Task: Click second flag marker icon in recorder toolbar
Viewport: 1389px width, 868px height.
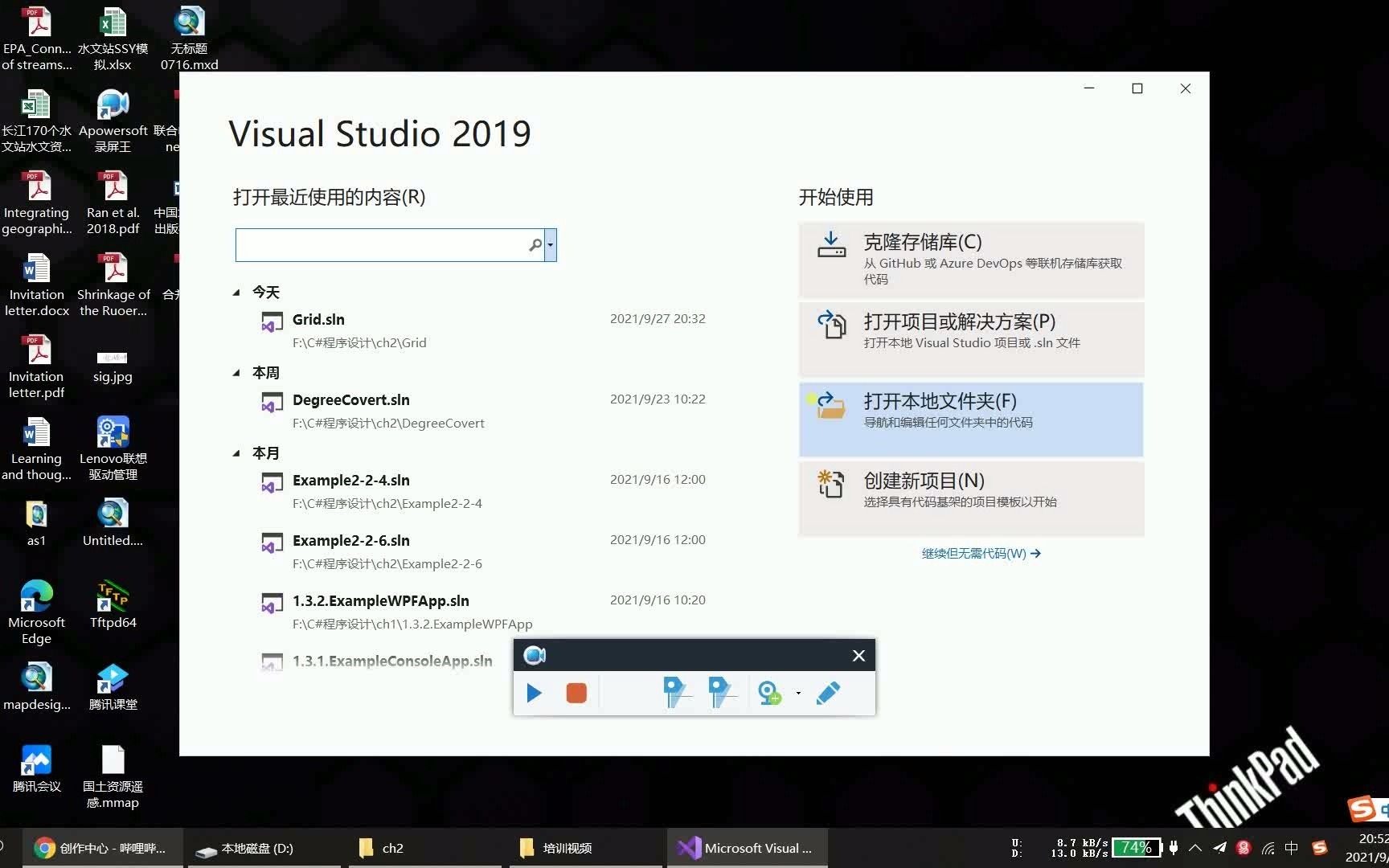Action: (x=720, y=692)
